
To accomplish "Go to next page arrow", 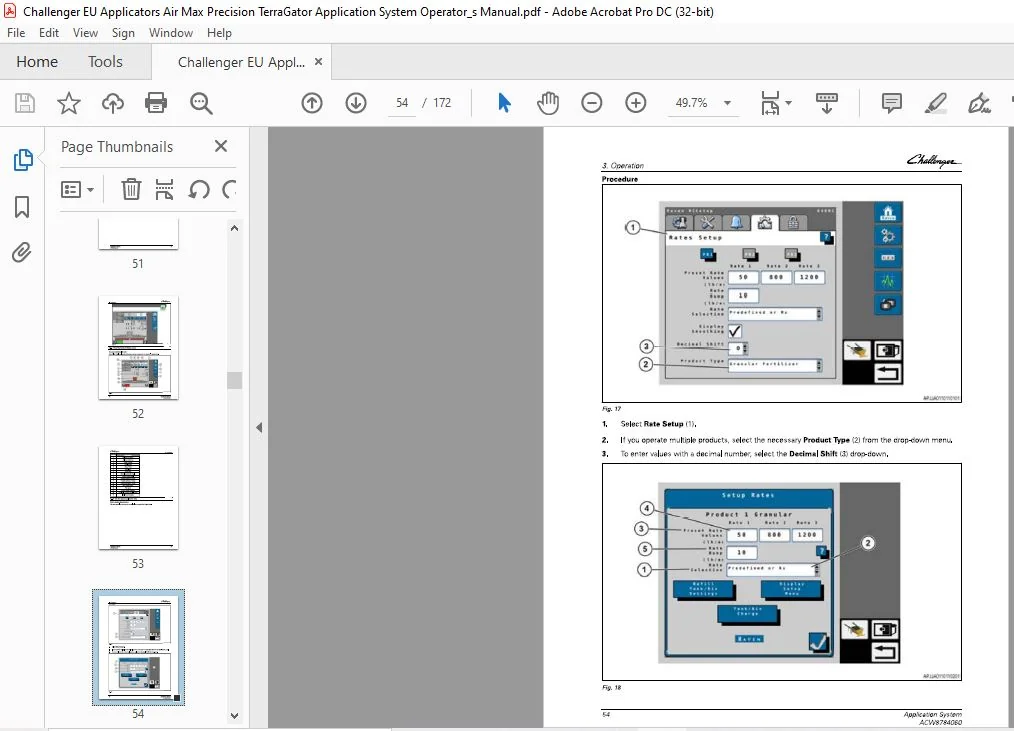I will coord(356,103).
